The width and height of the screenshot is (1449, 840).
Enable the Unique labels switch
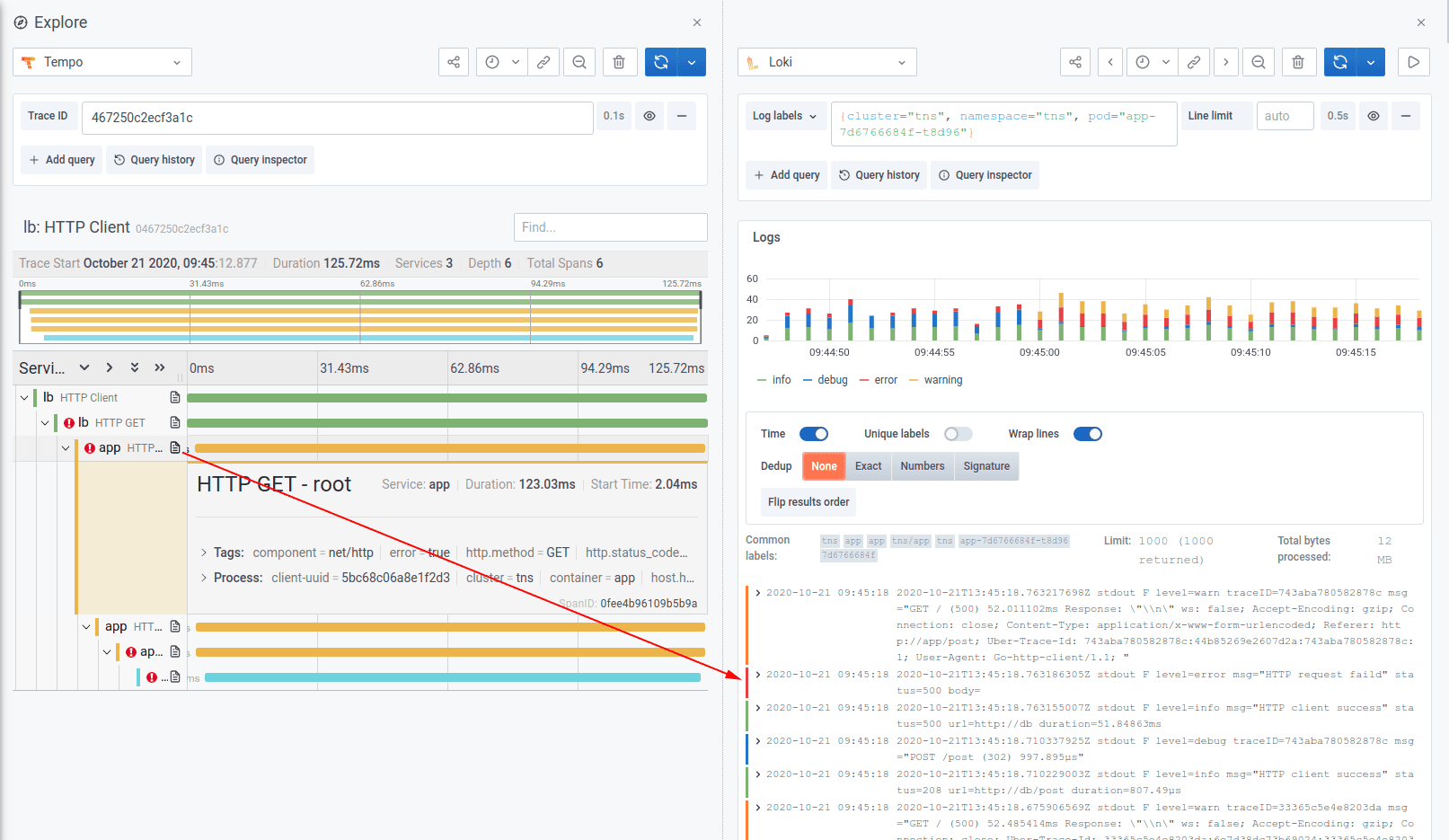coord(957,433)
